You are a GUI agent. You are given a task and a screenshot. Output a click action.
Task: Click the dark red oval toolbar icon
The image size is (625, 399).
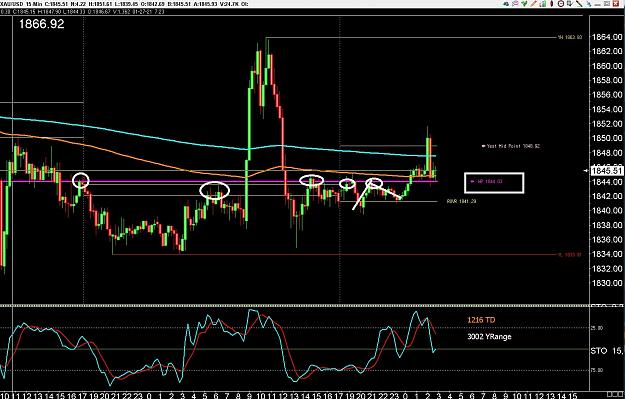point(552,4)
